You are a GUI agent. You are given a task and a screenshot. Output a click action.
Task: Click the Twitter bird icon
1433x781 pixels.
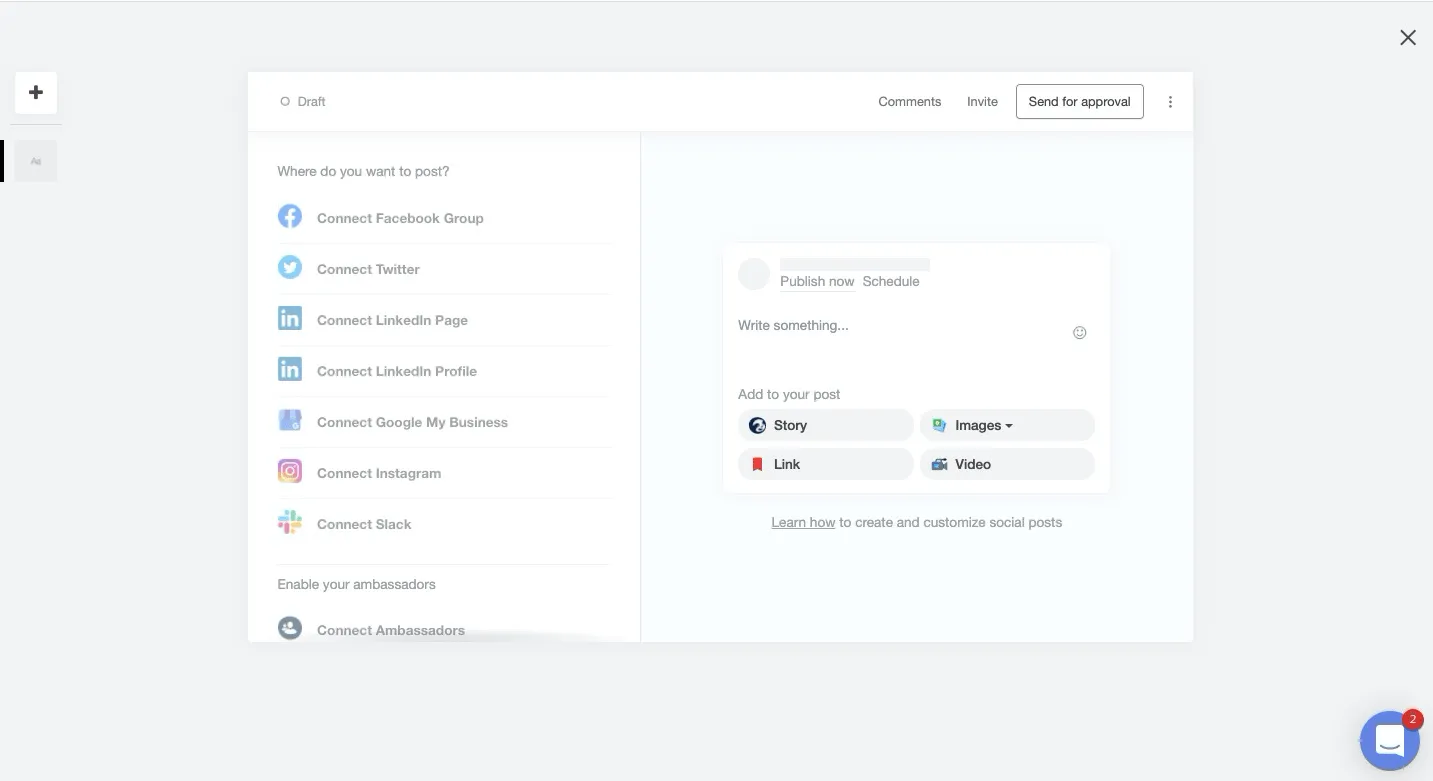(290, 267)
